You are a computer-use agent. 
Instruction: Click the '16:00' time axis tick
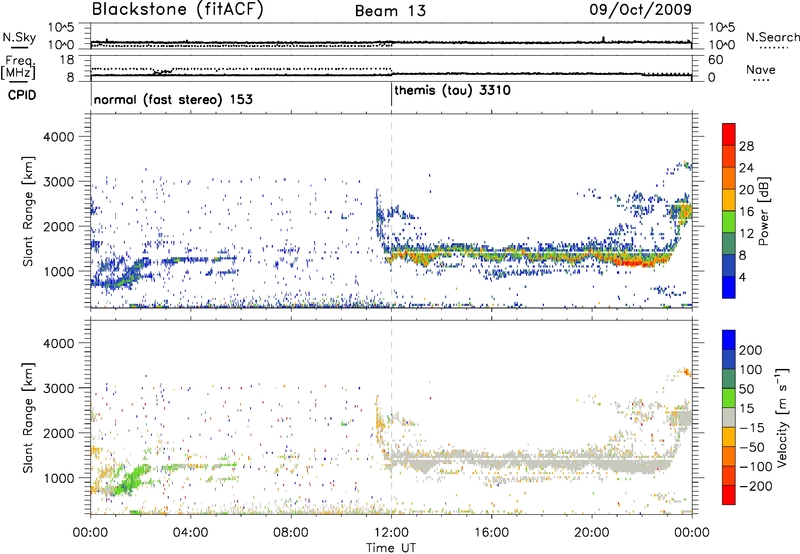[x=491, y=533]
